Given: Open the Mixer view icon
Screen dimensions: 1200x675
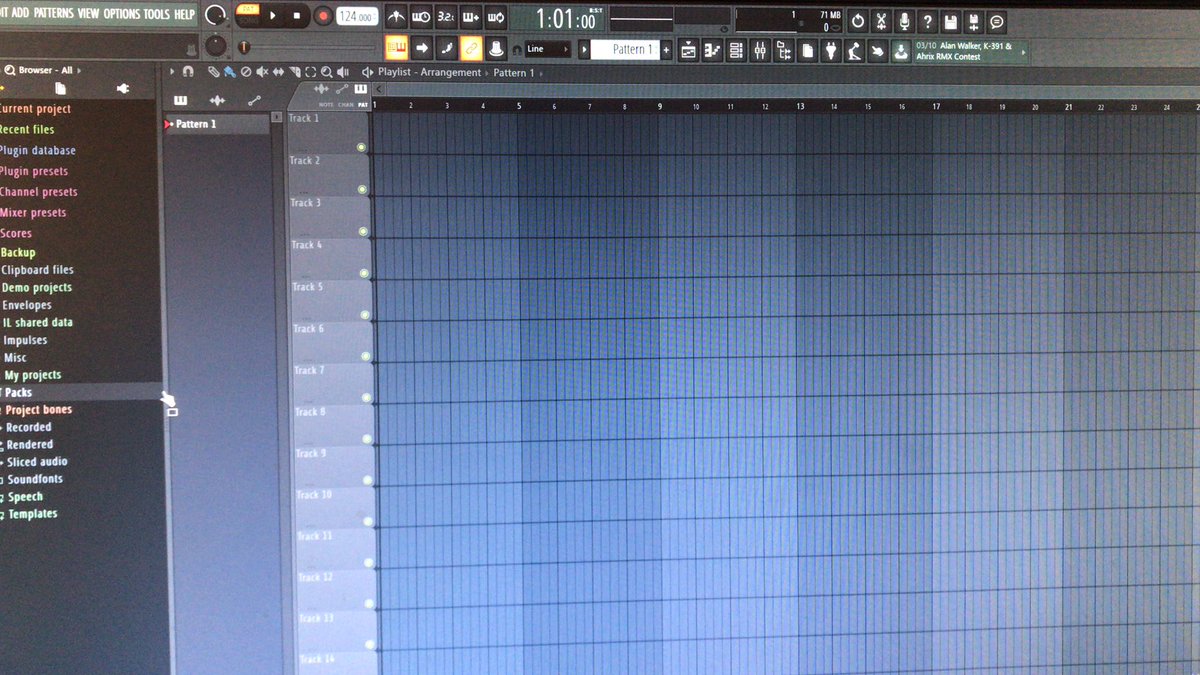Looking at the screenshot, I should click(760, 49).
